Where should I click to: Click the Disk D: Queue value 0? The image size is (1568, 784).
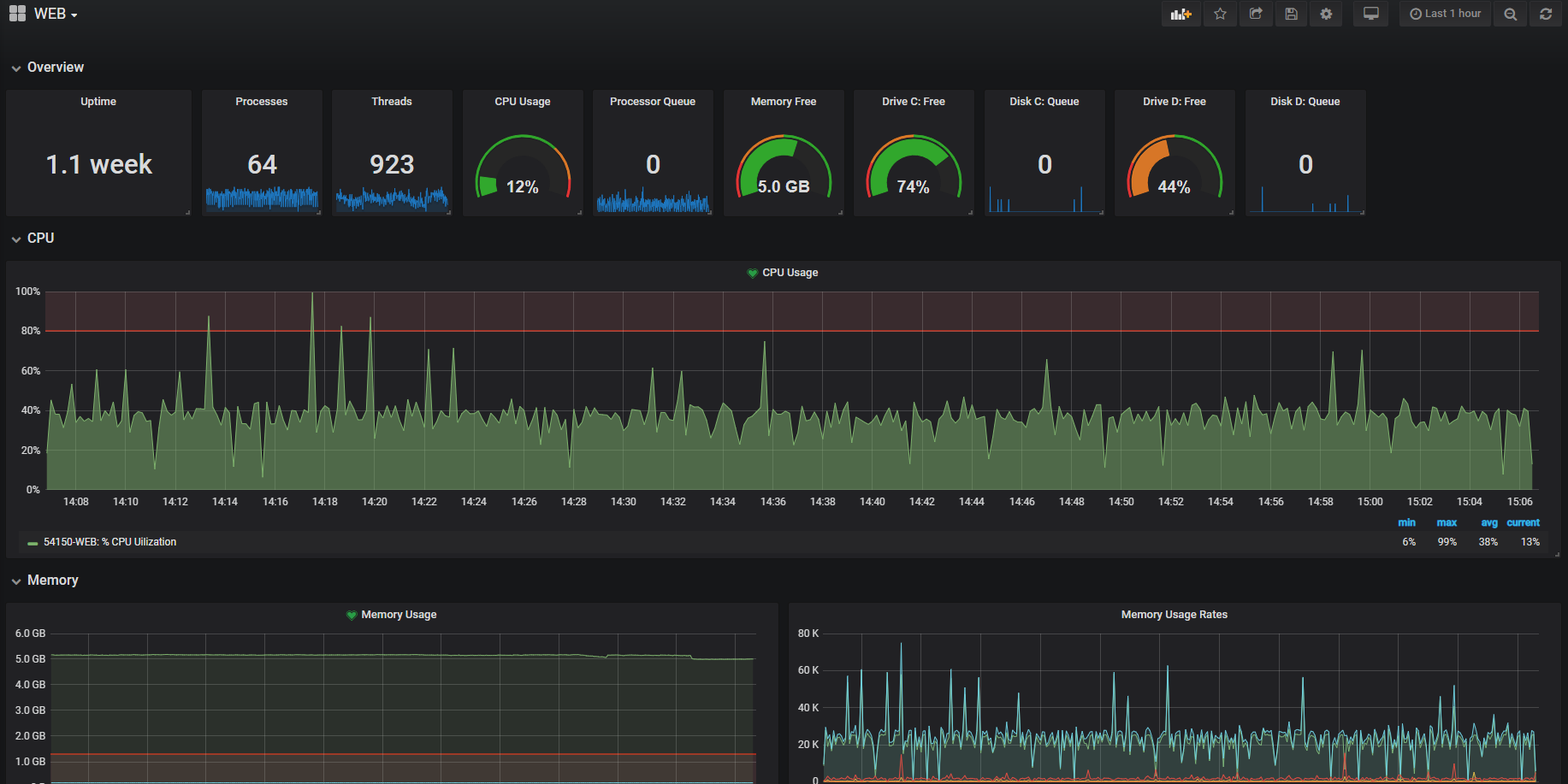1305,164
